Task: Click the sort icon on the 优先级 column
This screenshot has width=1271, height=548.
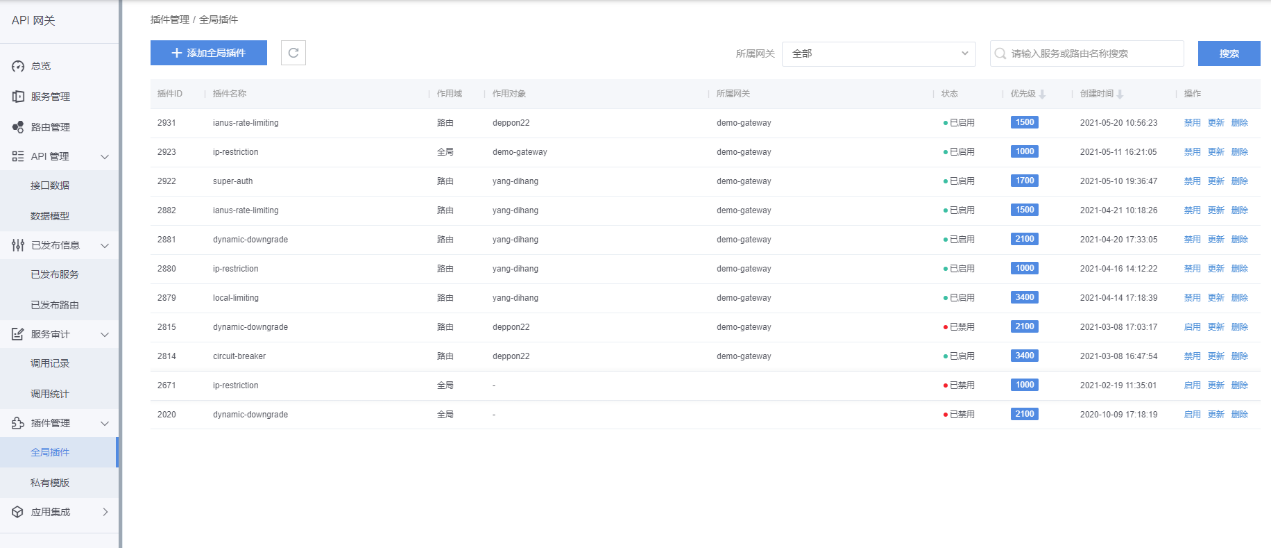Action: (x=1042, y=94)
